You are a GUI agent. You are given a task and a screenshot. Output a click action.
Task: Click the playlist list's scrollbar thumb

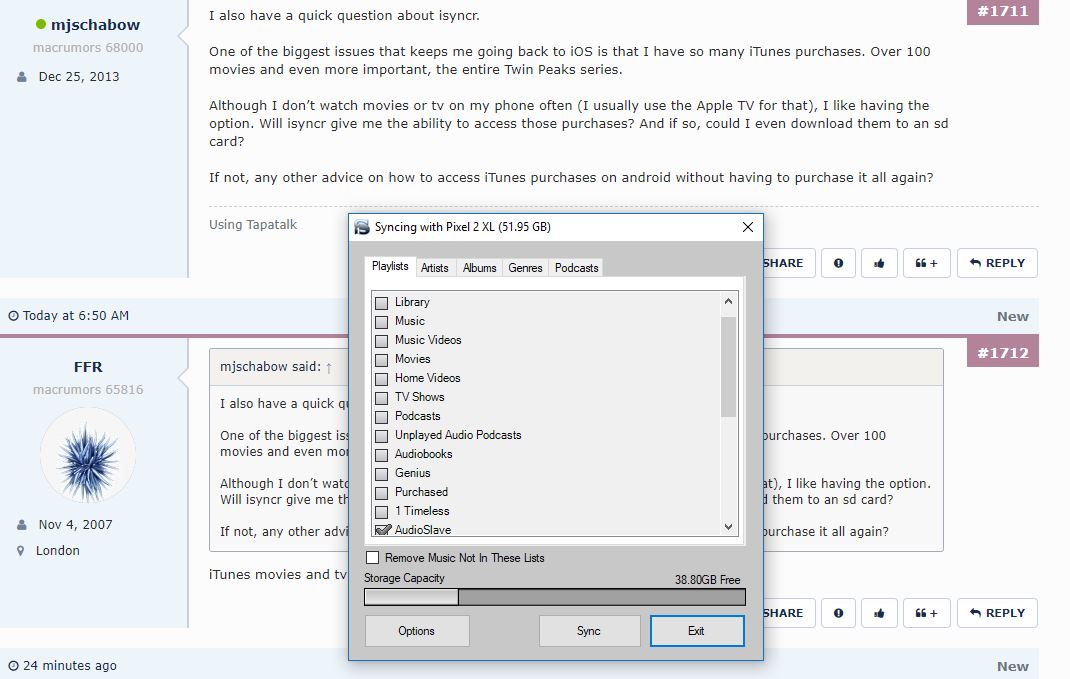coord(728,366)
